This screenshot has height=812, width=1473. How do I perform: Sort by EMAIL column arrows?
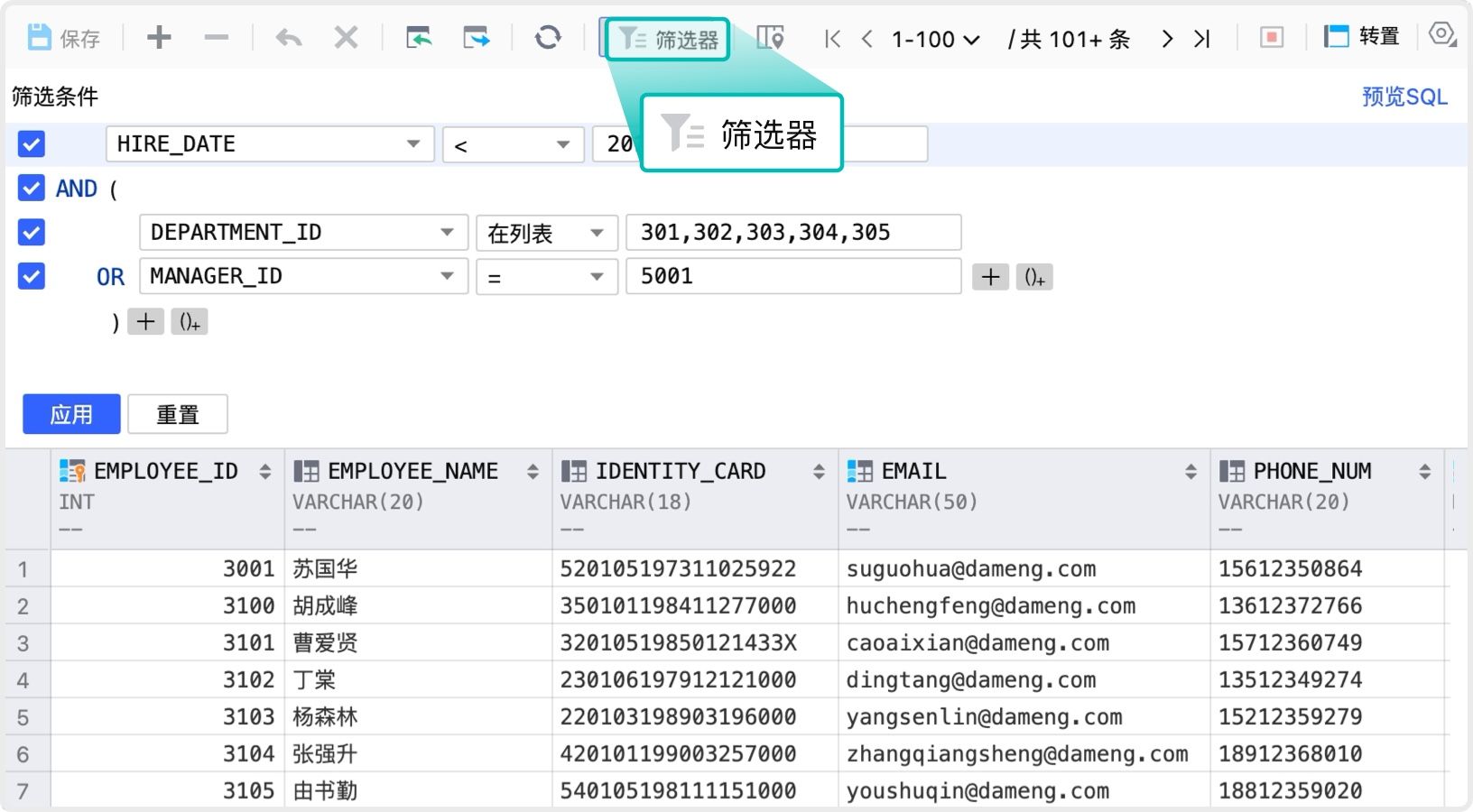click(1190, 471)
